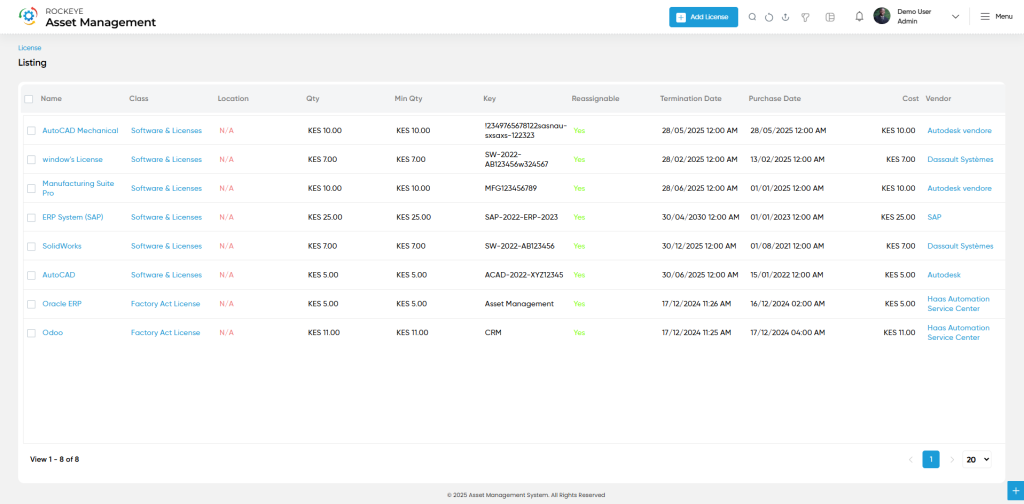This screenshot has width=1024, height=504.
Task: Check the Manufacturing Suite Pro row checkbox
Action: tap(31, 188)
